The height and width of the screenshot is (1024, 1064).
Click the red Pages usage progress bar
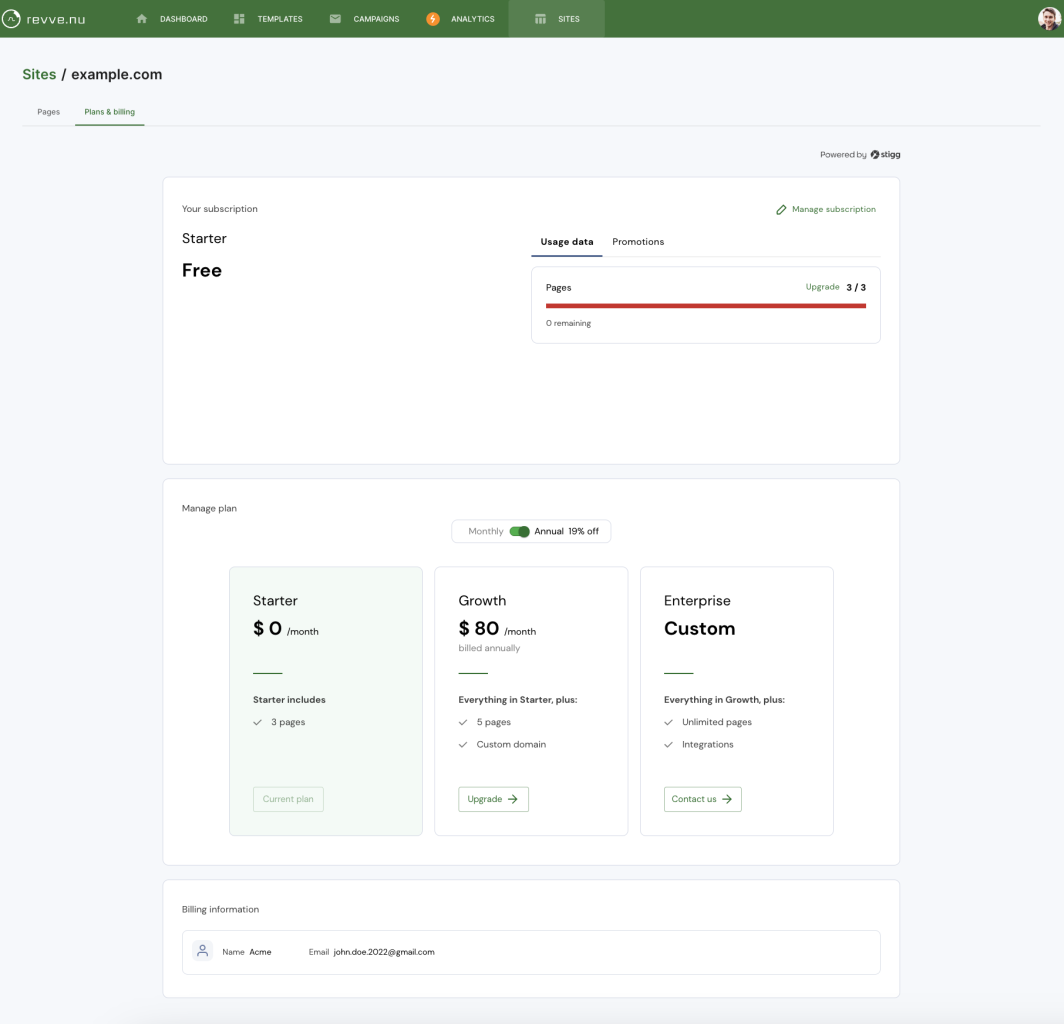(x=705, y=306)
